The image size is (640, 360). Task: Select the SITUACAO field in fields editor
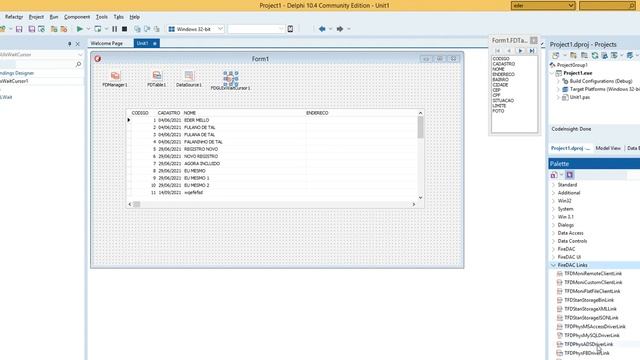click(503, 100)
